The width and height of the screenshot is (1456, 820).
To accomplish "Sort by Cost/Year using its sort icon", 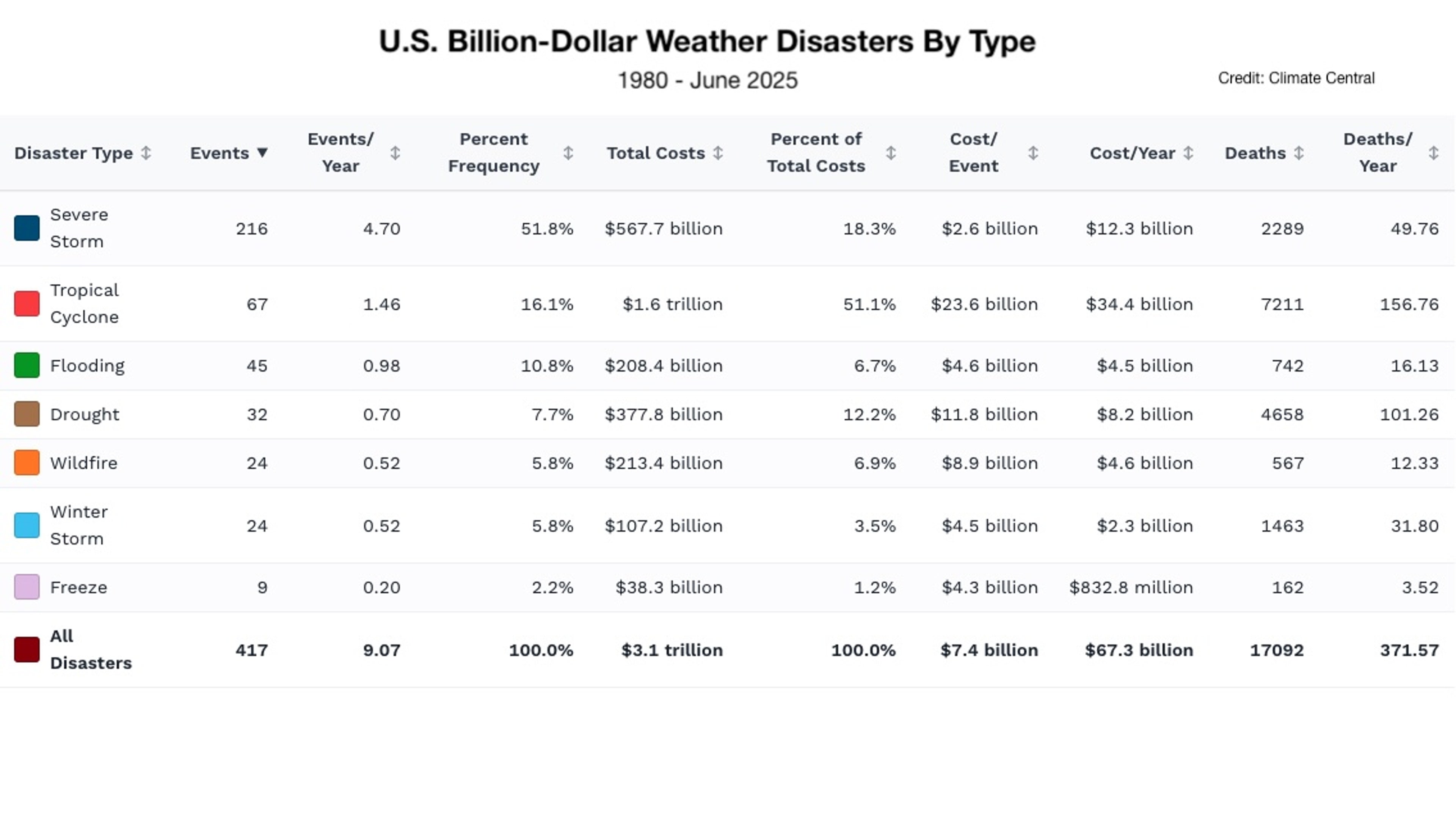I will (x=1189, y=152).
